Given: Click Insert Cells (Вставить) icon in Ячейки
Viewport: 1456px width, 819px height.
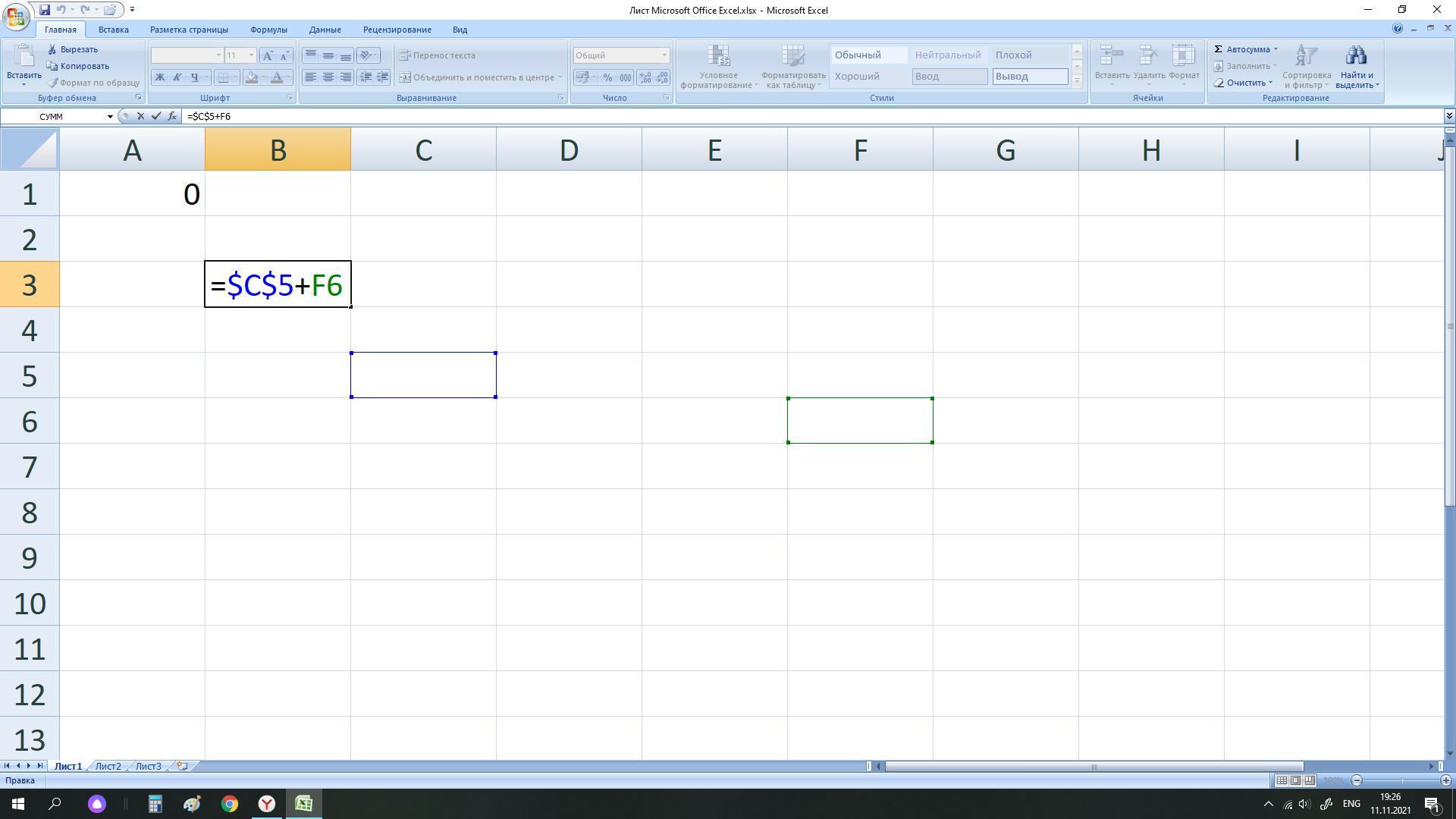Looking at the screenshot, I should 1112,55.
